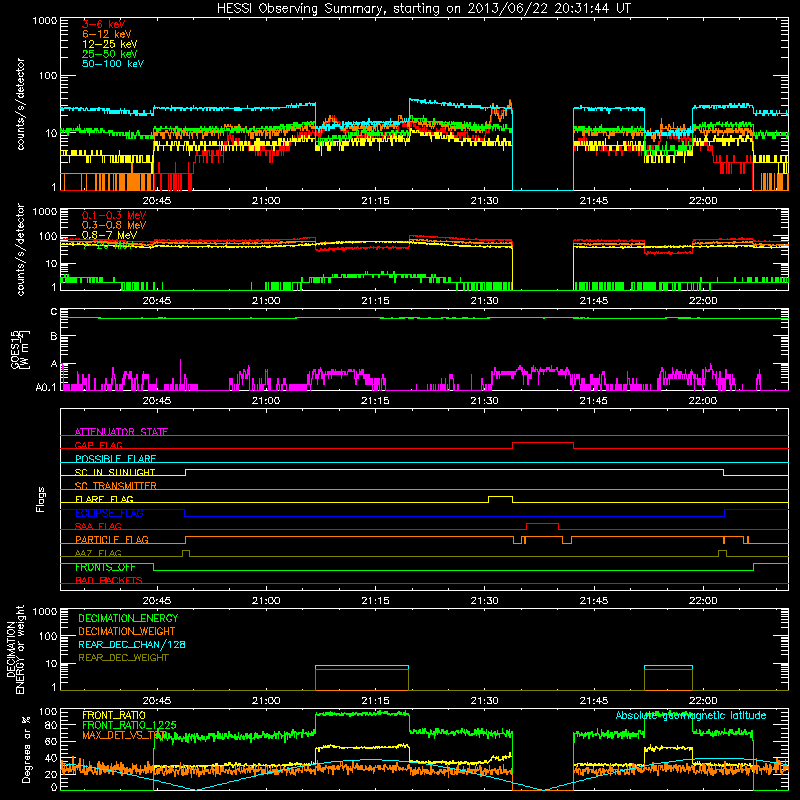Click the 21:30 tick label under the MeV panel
The width and height of the screenshot is (800, 800).
pos(484,301)
